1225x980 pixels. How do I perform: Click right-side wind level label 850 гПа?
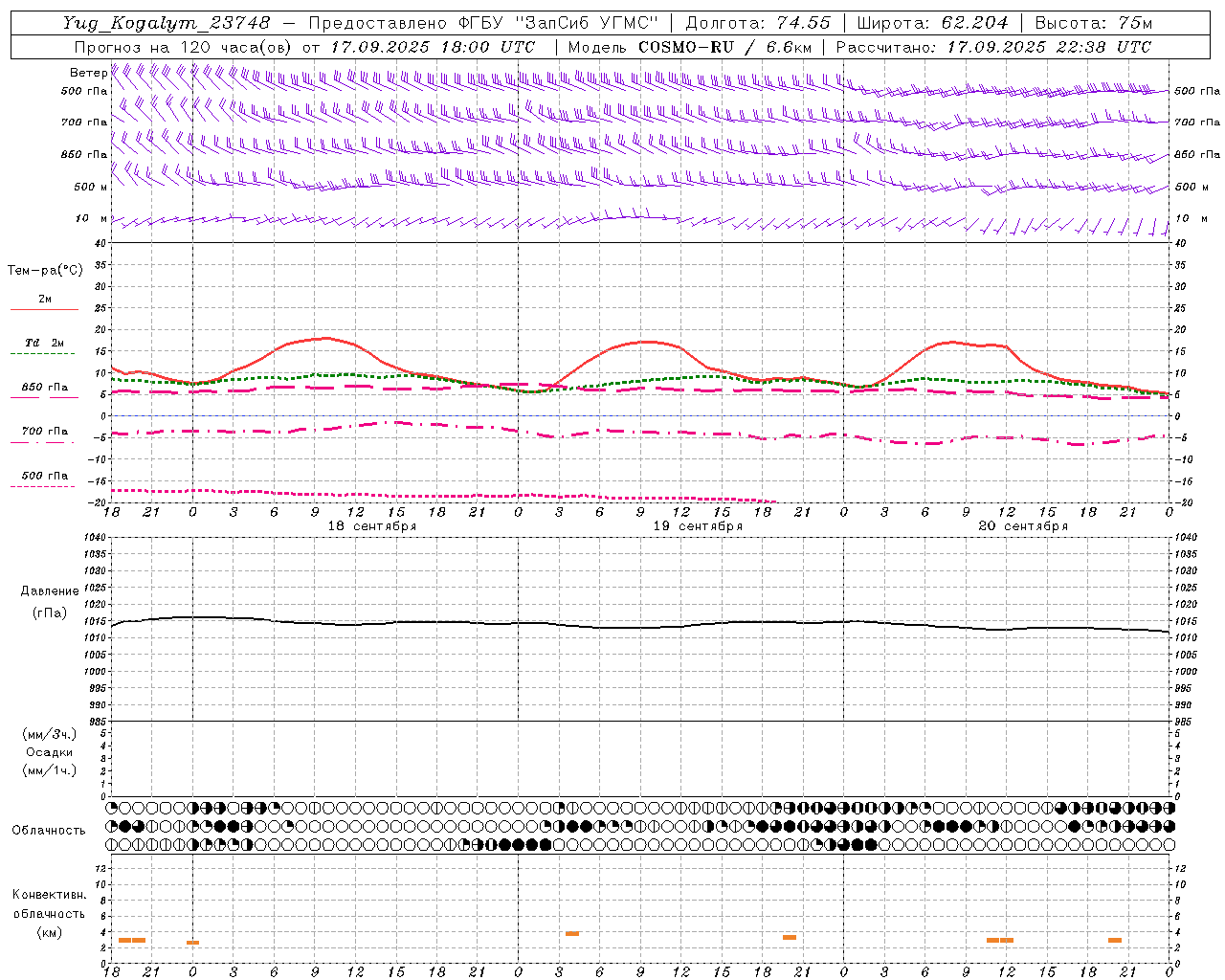pos(1197,154)
